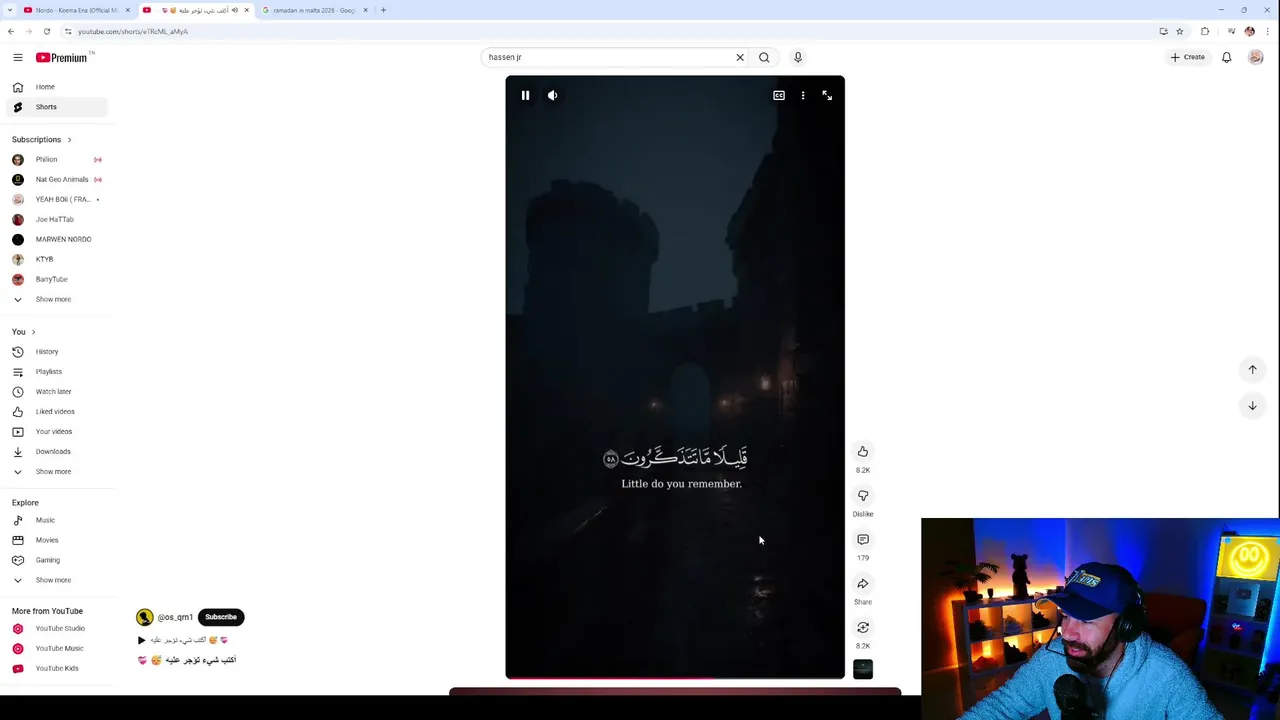Open the sound thumbnail below Remix

coord(863,670)
